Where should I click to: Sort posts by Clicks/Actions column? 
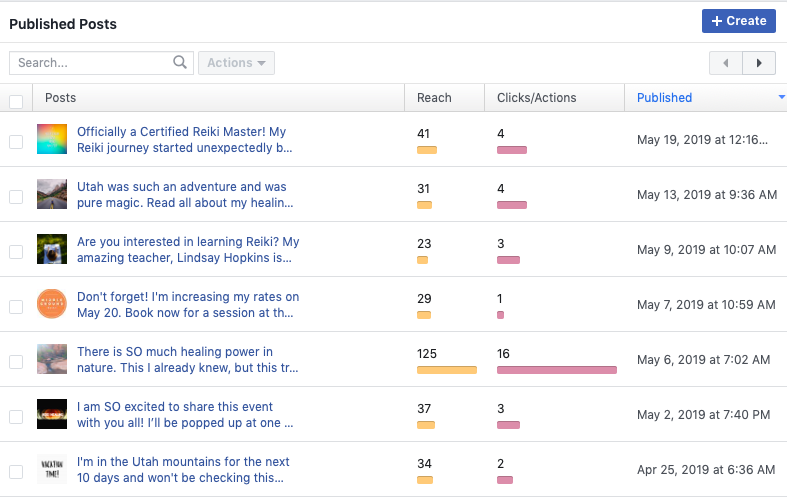tap(536, 98)
